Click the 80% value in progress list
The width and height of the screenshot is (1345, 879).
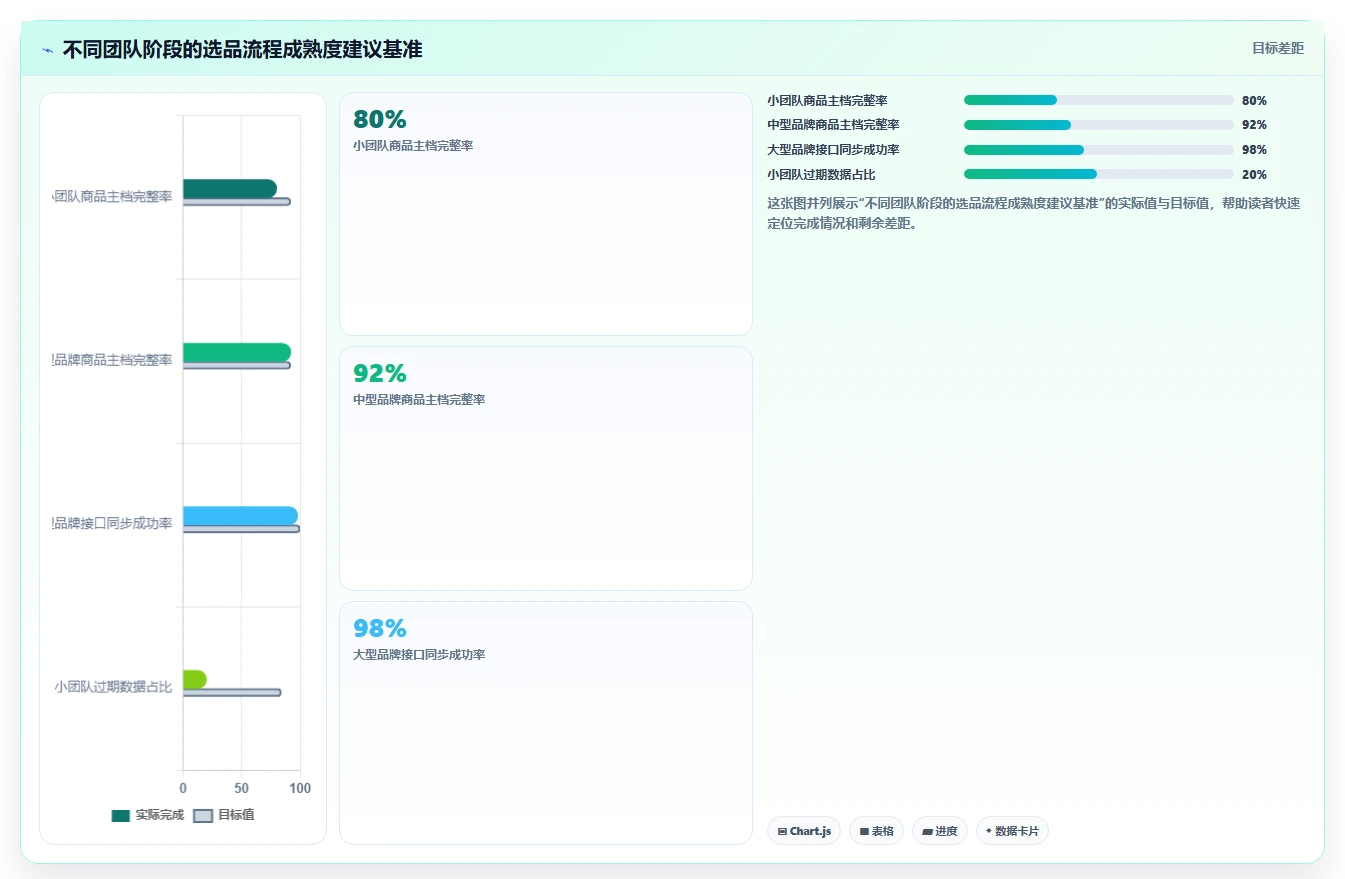click(1254, 100)
